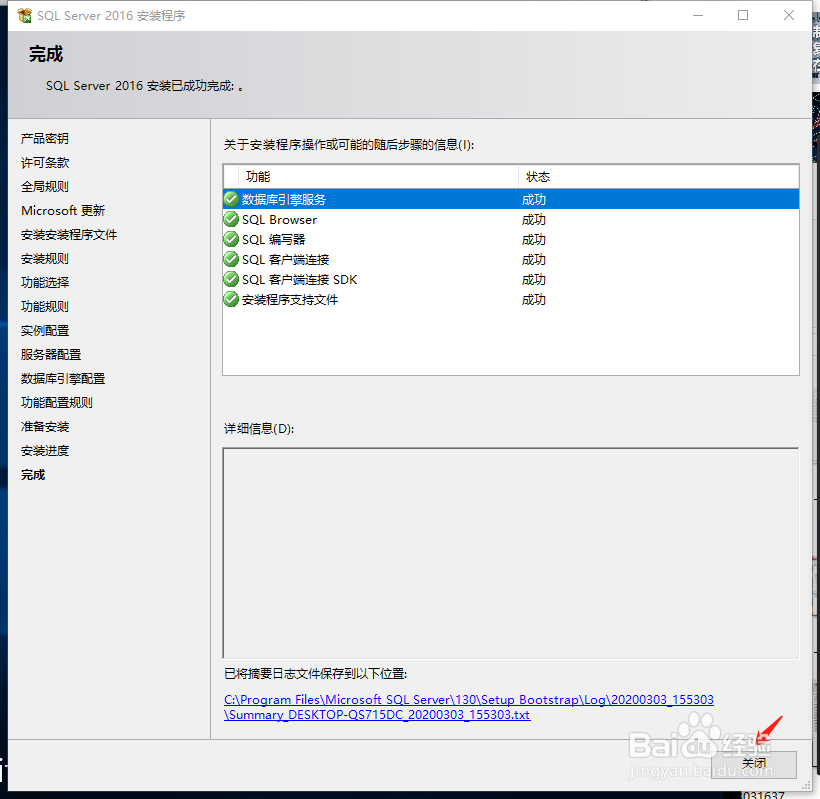Viewport: 820px width, 799px height.
Task: Click the 功能规则 step in sidebar
Action: (x=45, y=306)
